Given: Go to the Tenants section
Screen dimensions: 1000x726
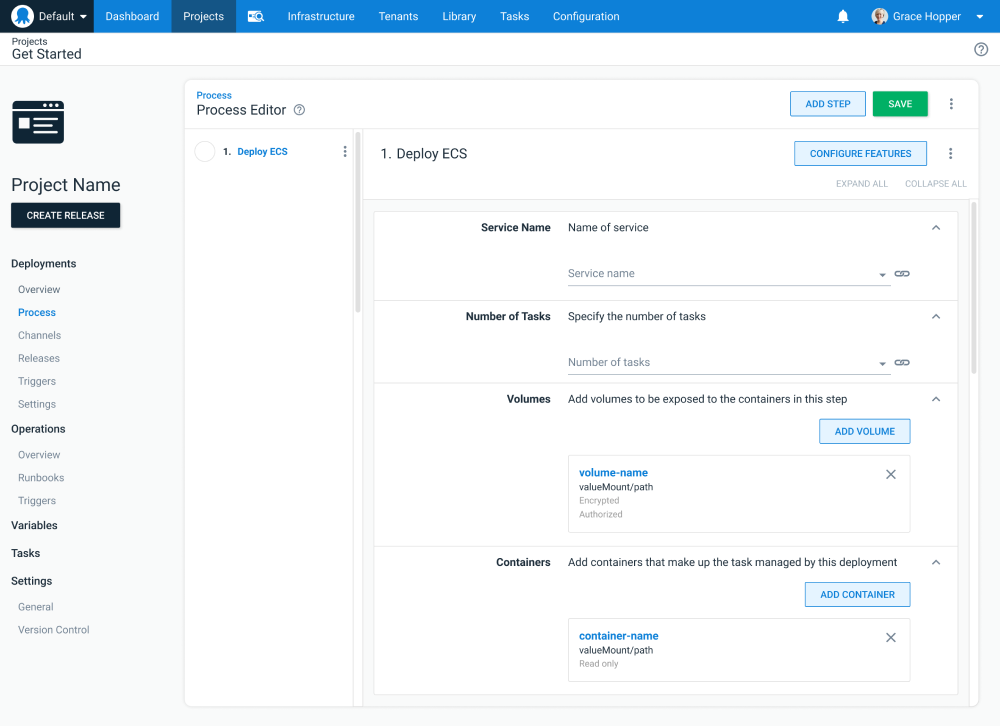Looking at the screenshot, I should pyautogui.click(x=398, y=16).
